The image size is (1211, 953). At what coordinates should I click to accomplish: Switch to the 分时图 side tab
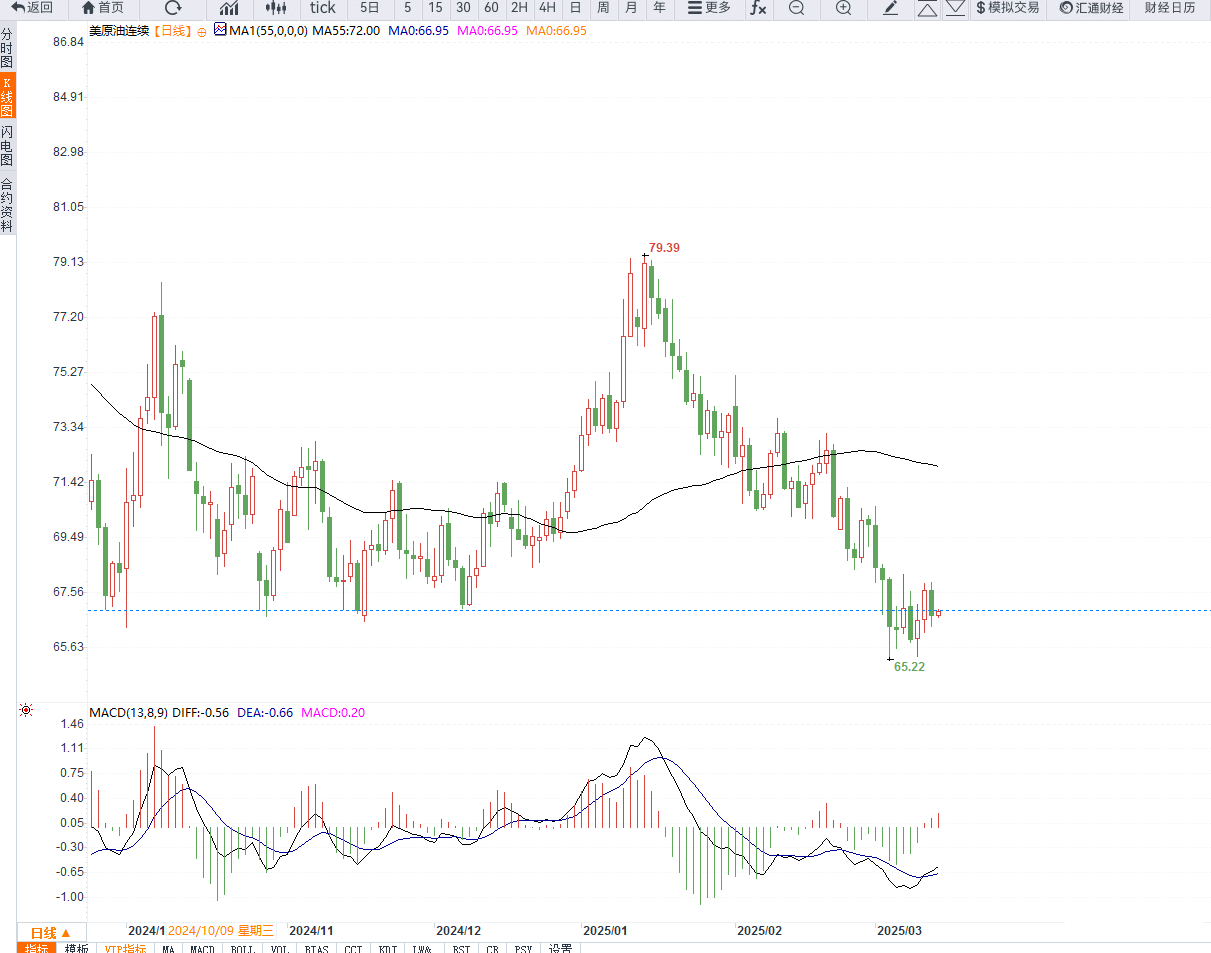tap(7, 48)
